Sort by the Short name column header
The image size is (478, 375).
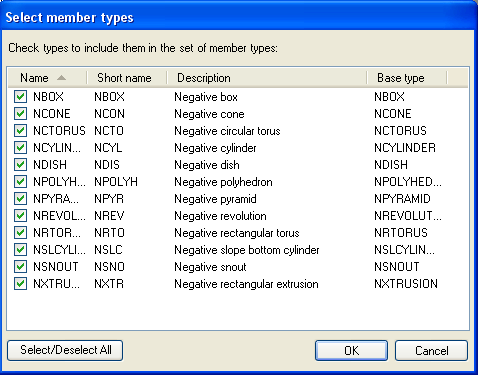pyautogui.click(x=127, y=78)
